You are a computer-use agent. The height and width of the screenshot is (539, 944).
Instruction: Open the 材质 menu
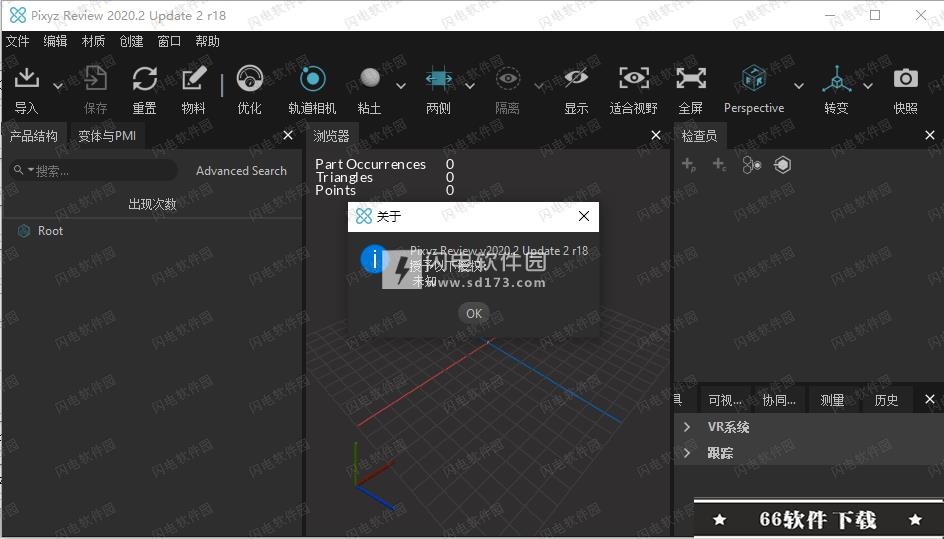coord(93,41)
